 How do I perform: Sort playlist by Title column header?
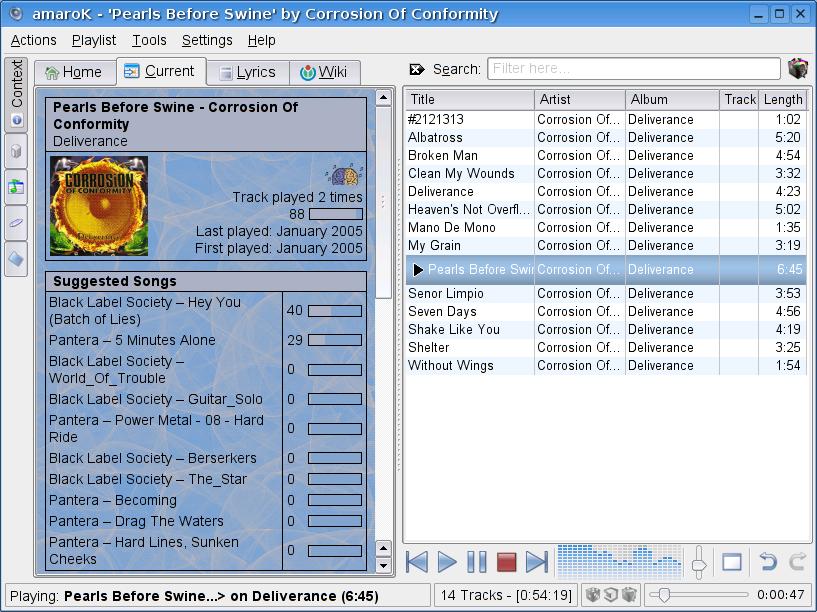469,99
